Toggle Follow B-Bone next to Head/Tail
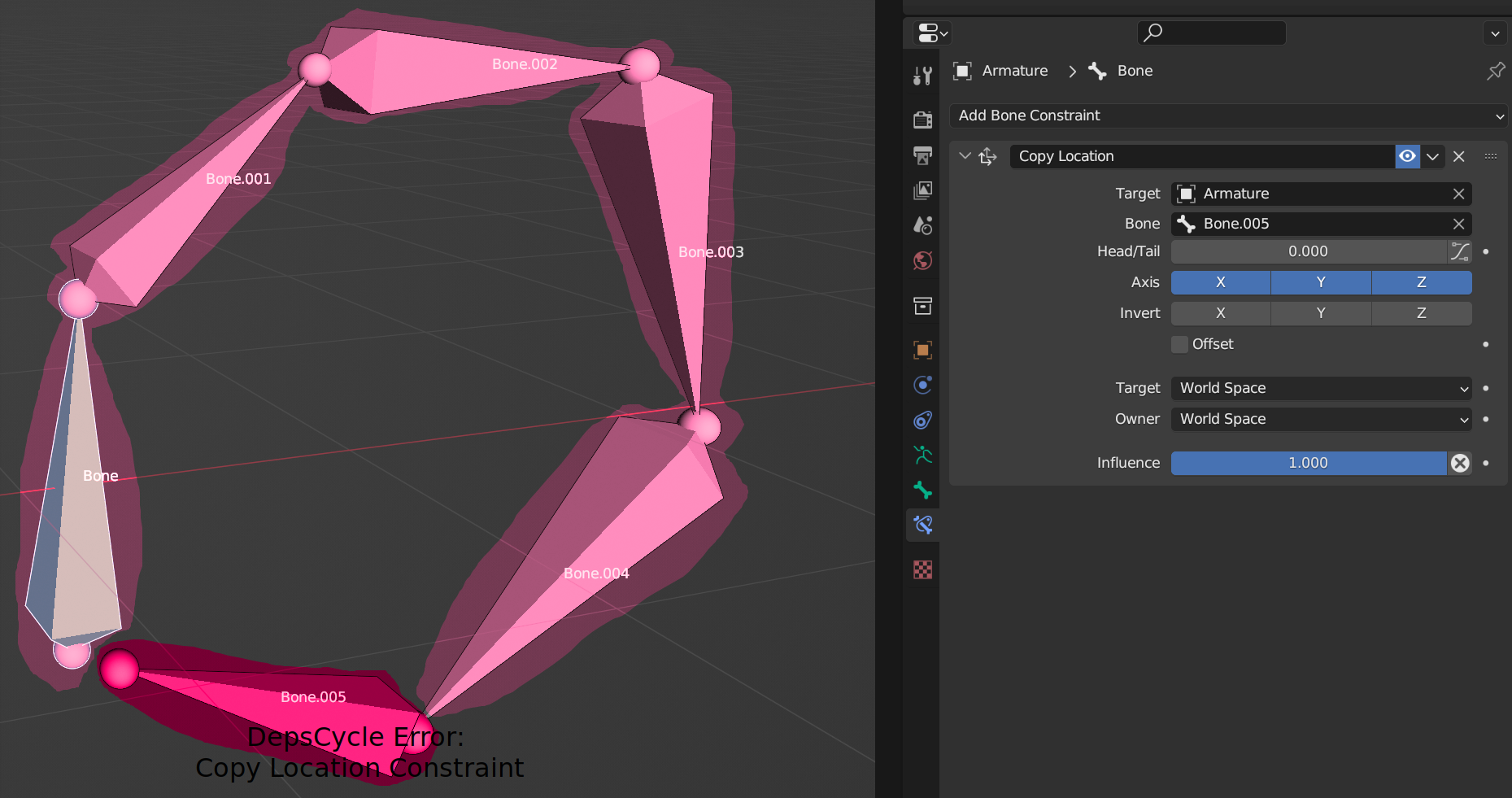Screen dimensions: 1512x798 point(1460,251)
